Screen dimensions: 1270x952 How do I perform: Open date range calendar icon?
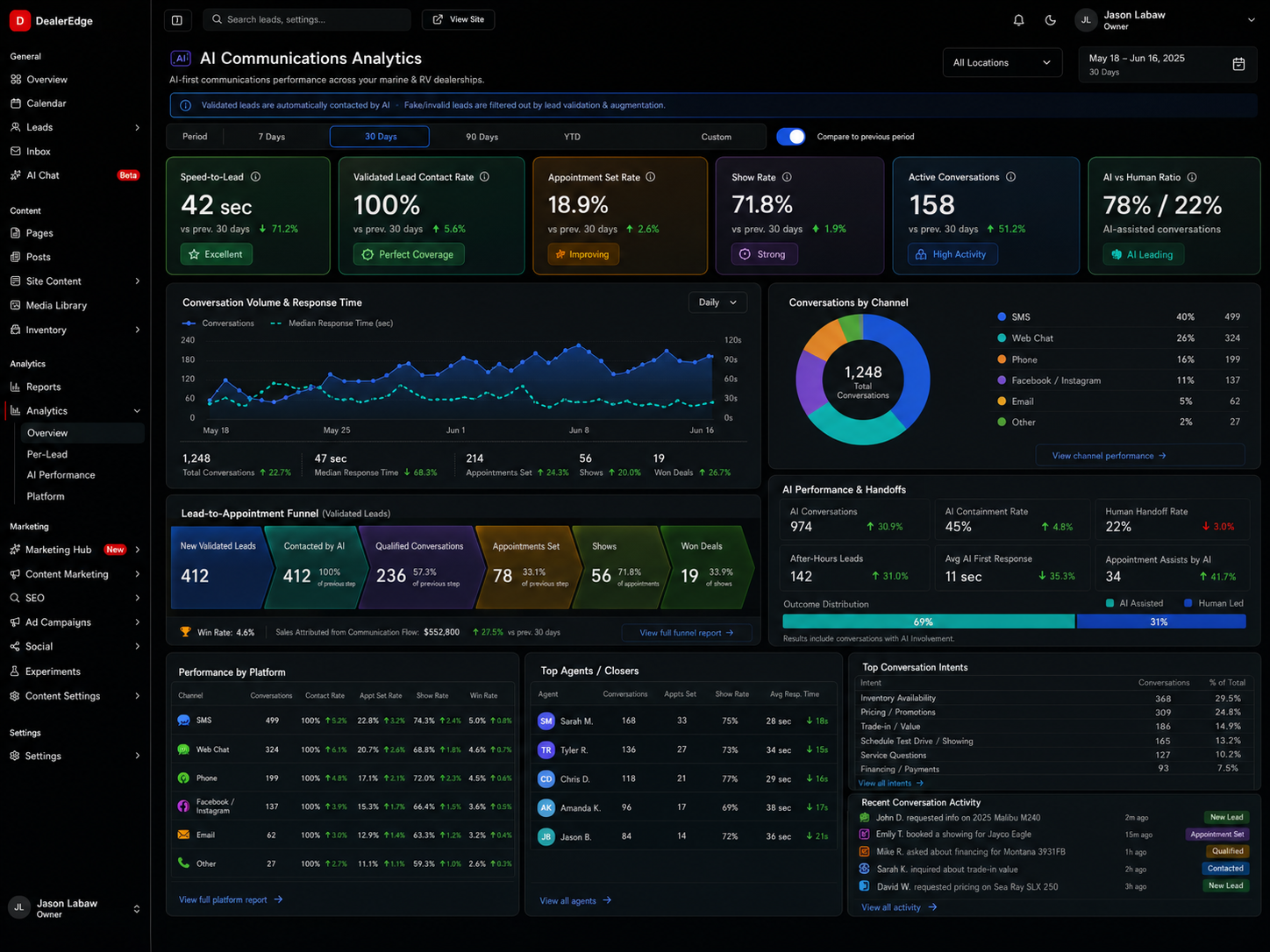[1238, 64]
